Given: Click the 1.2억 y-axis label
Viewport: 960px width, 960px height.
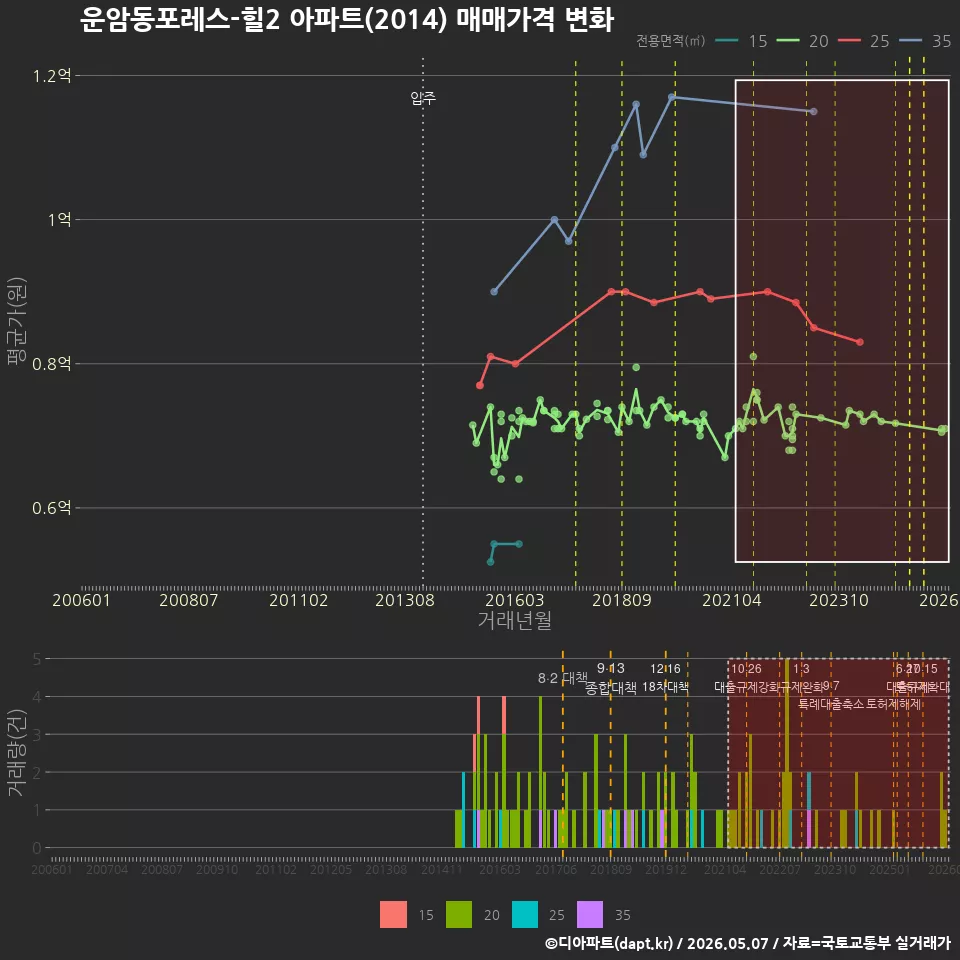Looking at the screenshot, I should [51, 76].
